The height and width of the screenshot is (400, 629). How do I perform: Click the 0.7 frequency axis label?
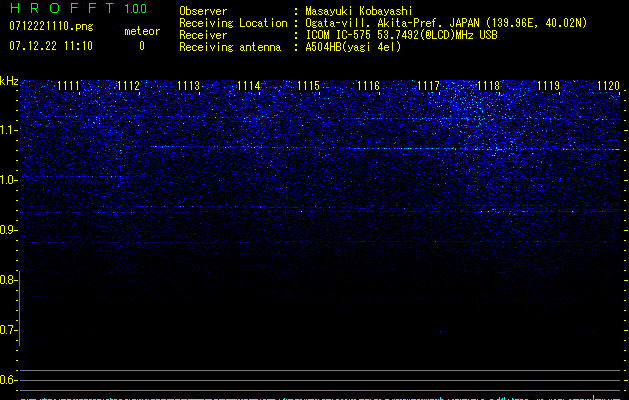pyautogui.click(x=9, y=330)
